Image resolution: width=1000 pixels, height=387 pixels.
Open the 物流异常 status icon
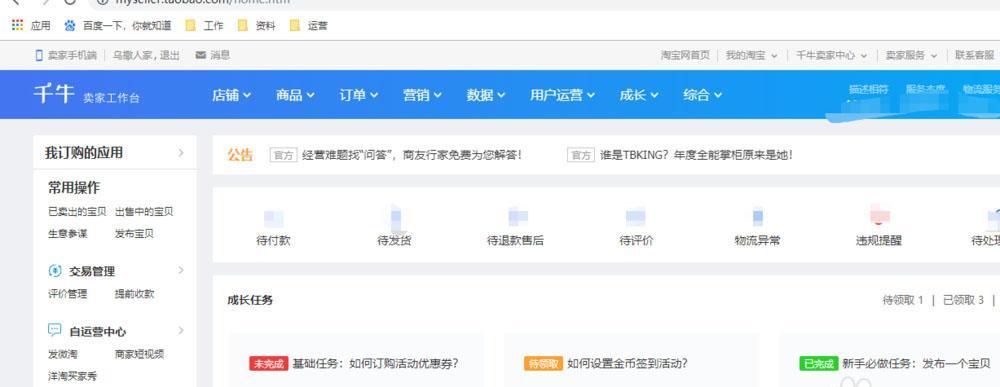point(758,217)
